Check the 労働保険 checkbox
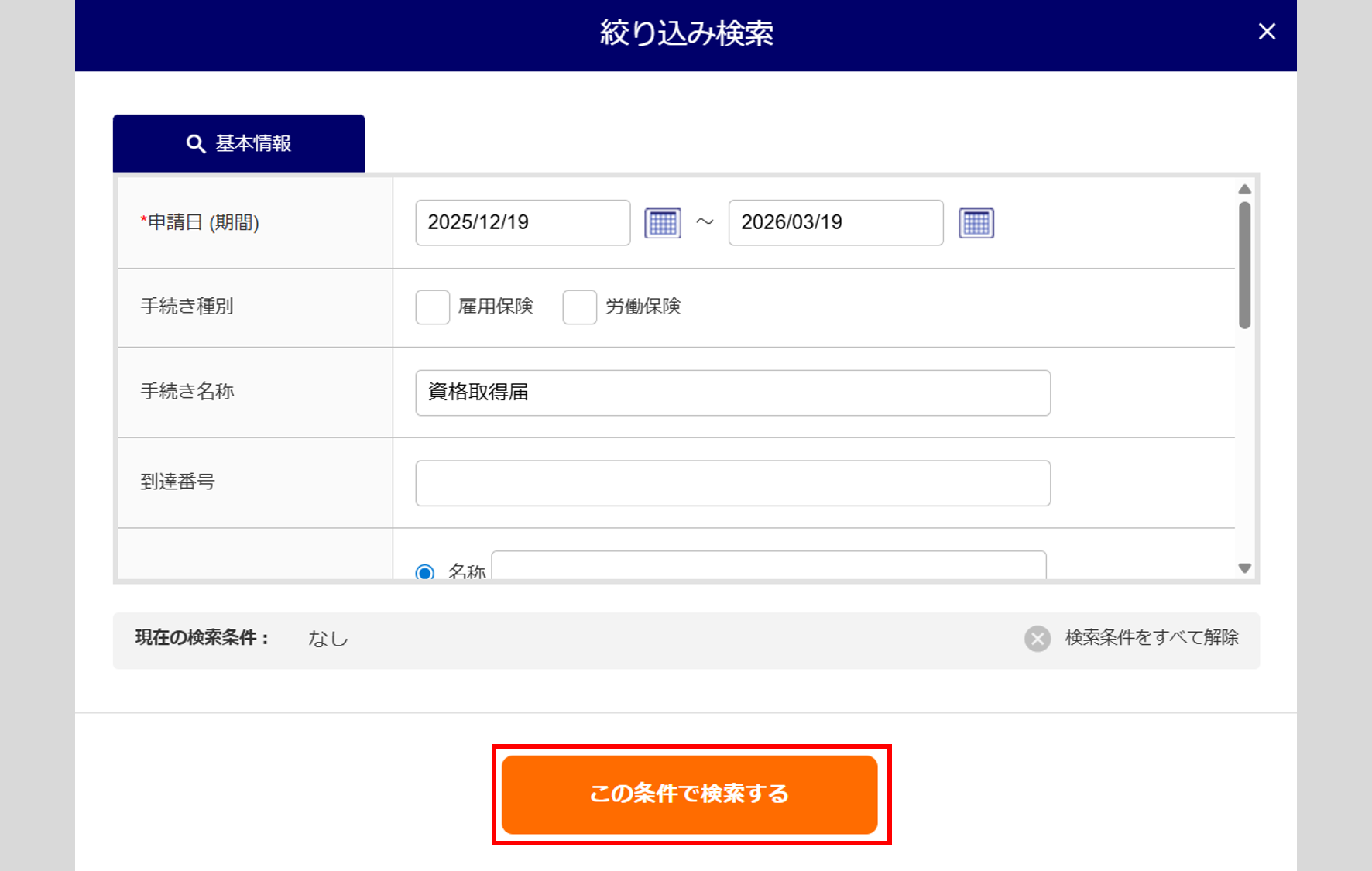This screenshot has height=871, width=1372. 579,307
